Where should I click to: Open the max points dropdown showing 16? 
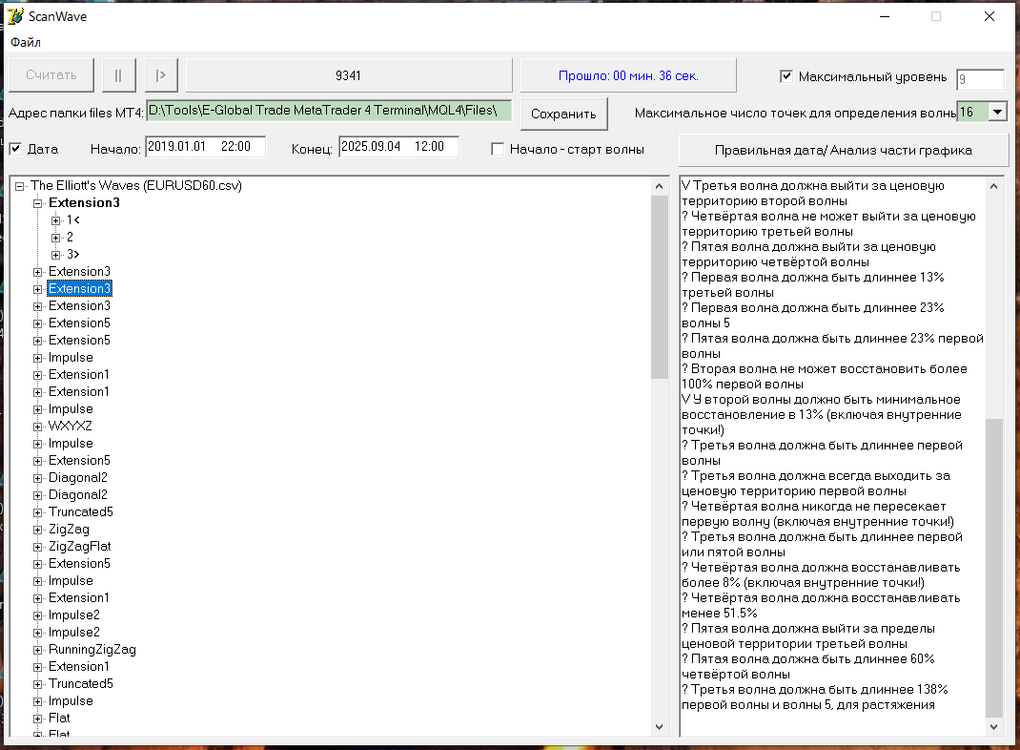(998, 112)
